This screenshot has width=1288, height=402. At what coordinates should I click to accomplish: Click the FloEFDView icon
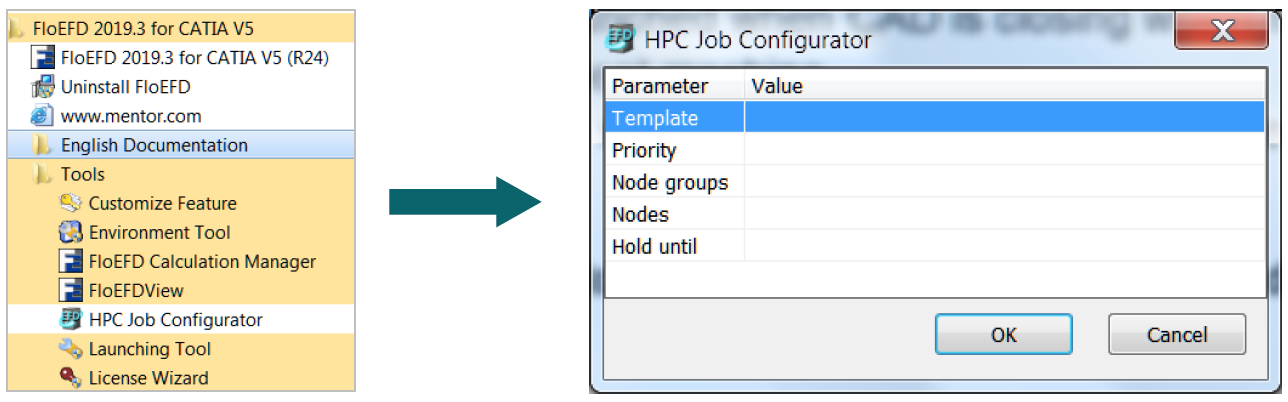coord(70,290)
